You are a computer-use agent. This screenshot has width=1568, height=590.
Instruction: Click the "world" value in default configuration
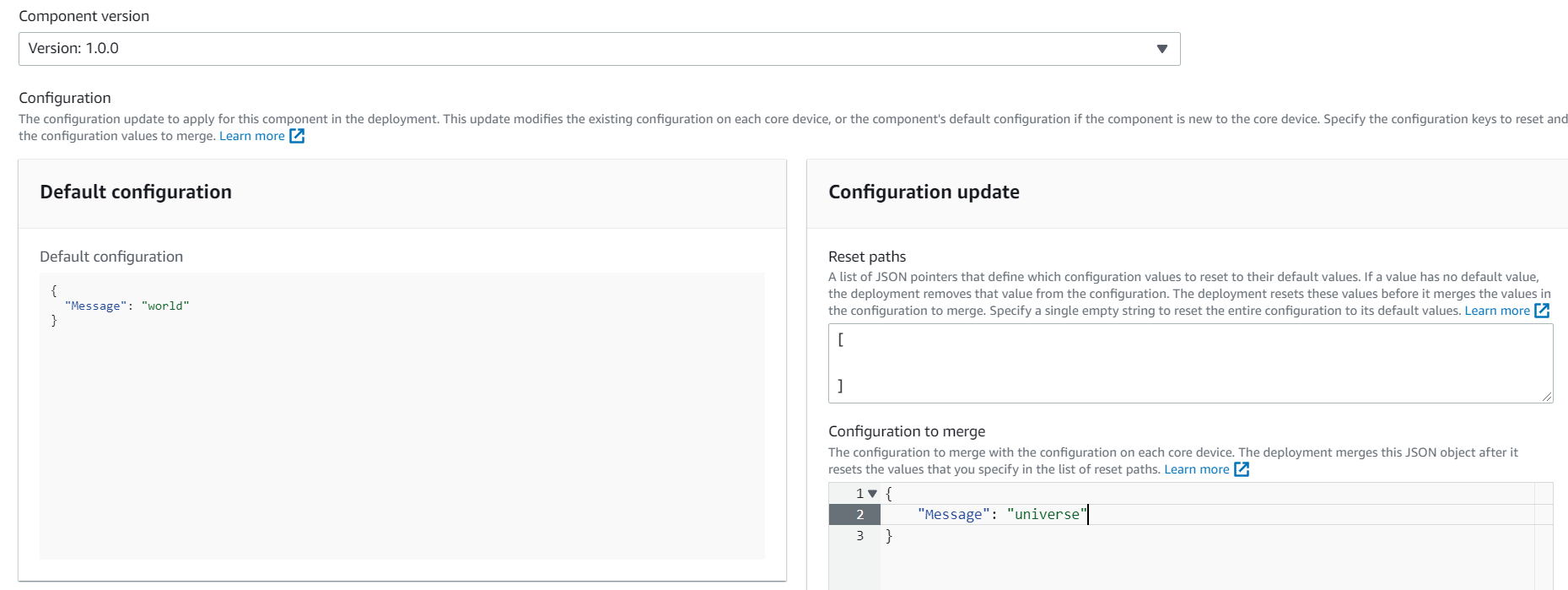click(x=165, y=306)
